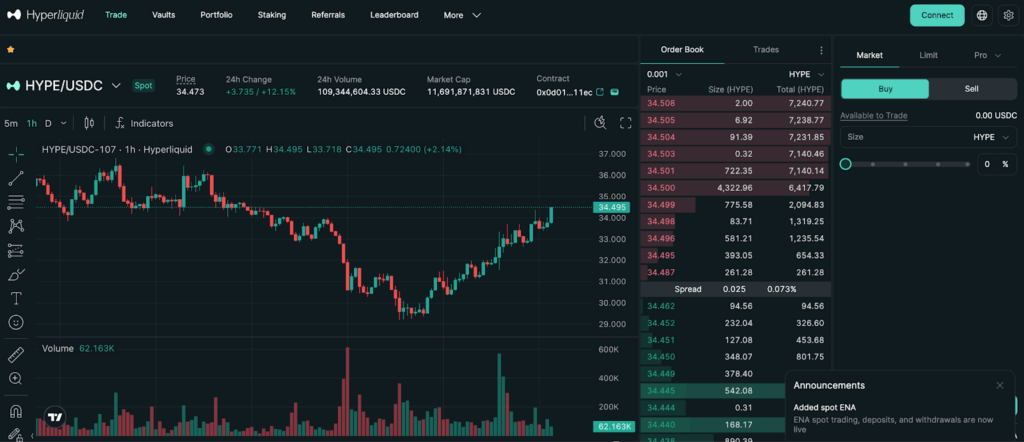Switch to the Trades tab
The height and width of the screenshot is (442, 1024).
[766, 49]
